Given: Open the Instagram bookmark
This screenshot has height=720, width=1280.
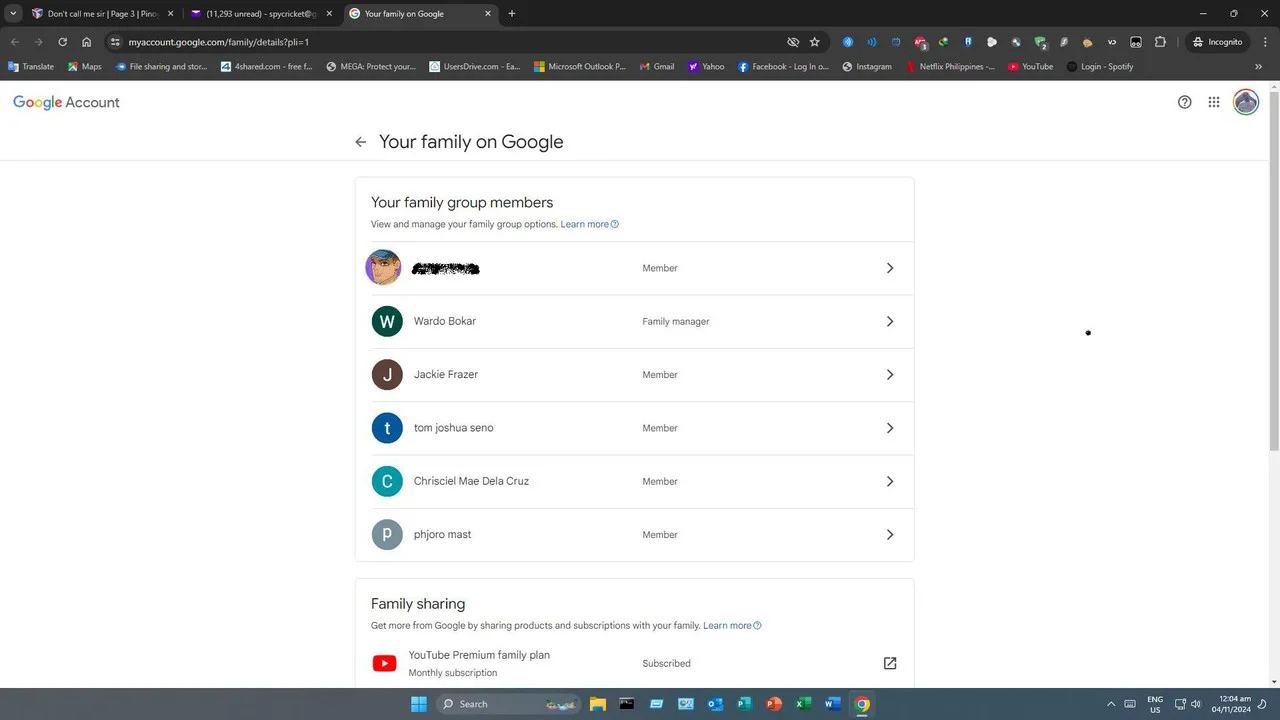Looking at the screenshot, I should coord(867,67).
